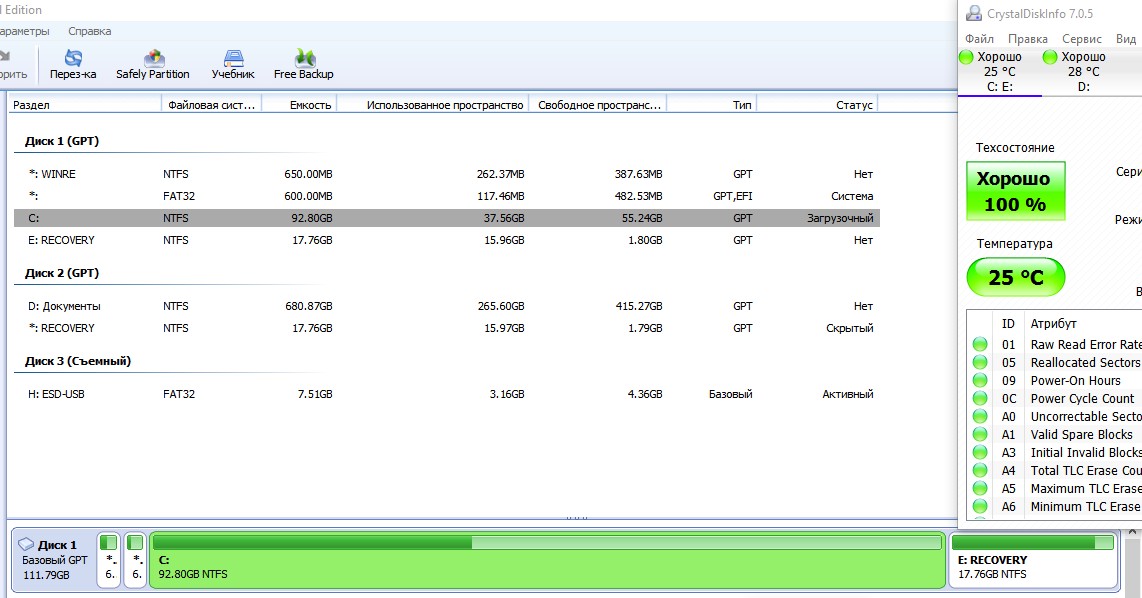Open the Правка menu in CrystalDiskInfo
The width and height of the screenshot is (1142, 598).
1027,39
